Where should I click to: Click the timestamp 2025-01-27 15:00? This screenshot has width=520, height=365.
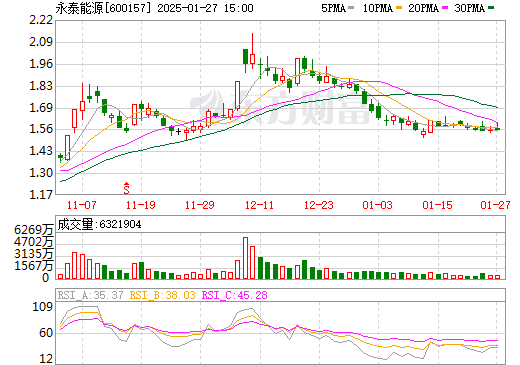pos(205,8)
